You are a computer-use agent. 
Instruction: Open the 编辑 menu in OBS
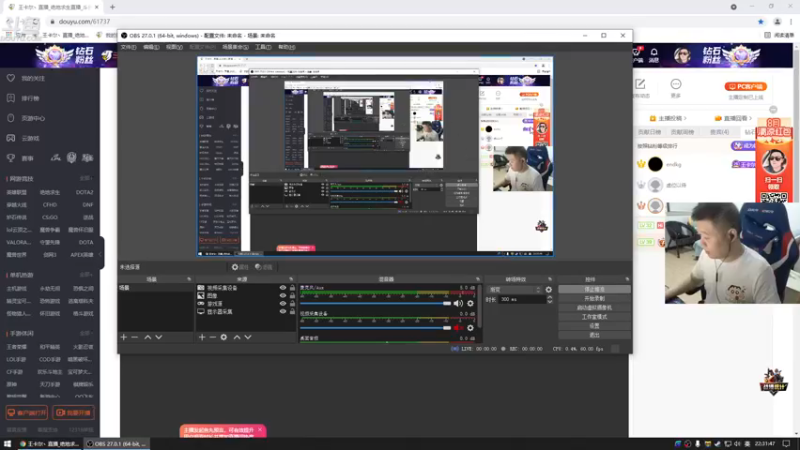[x=151, y=47]
